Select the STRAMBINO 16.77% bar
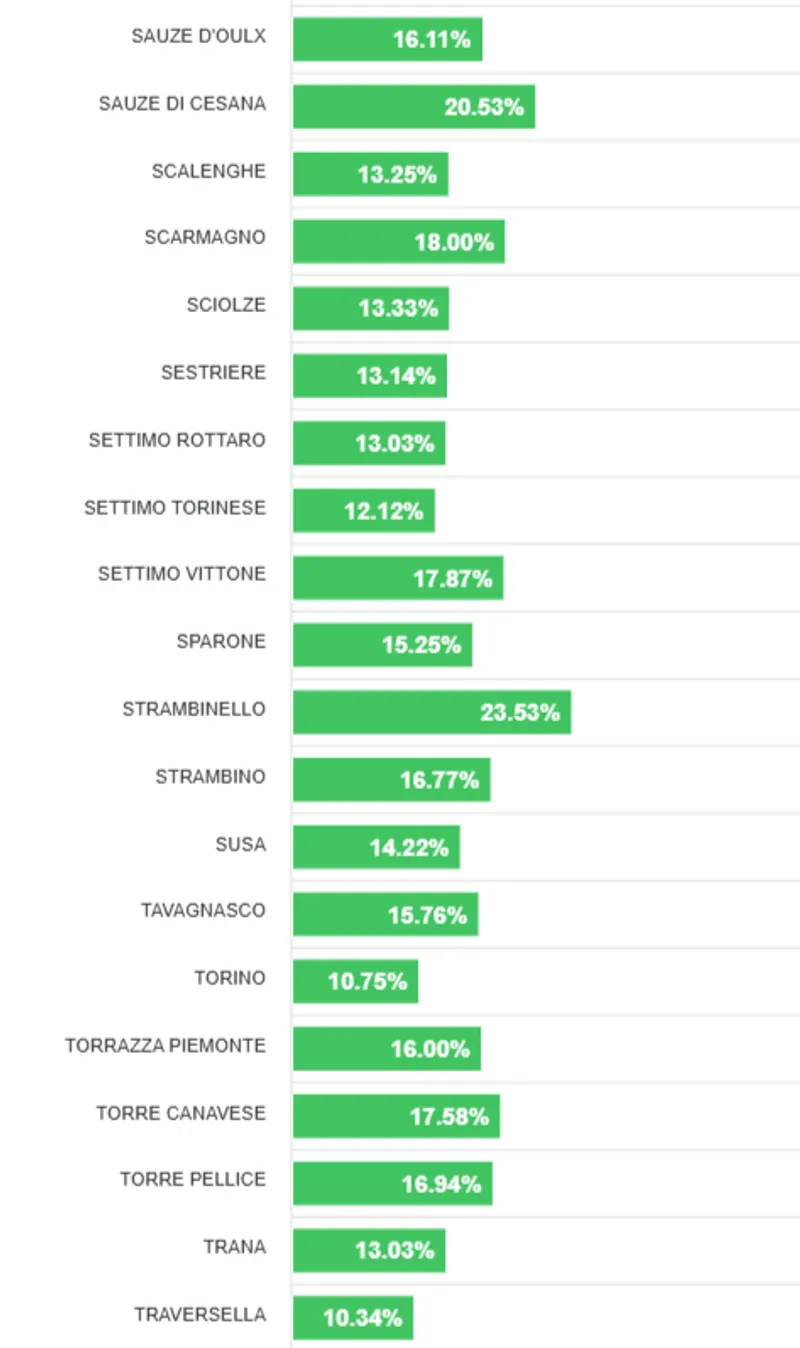The image size is (800, 1348). tap(391, 780)
